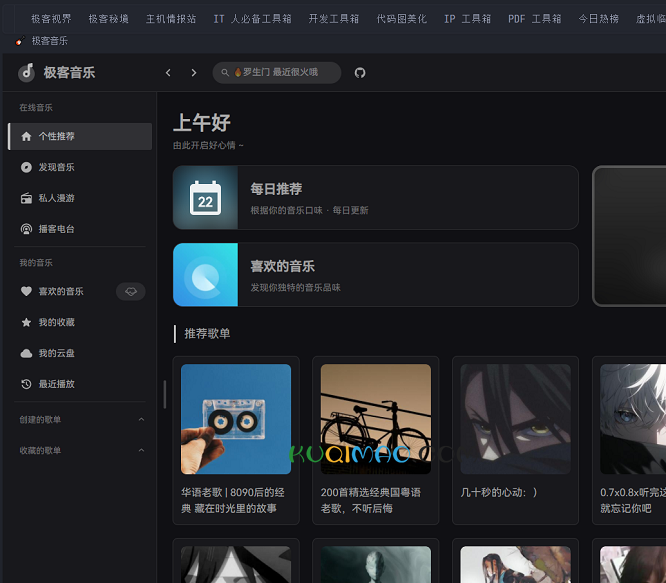Viewport: 666px width, 583px height.
Task: Collapse the 创建的歌单 section
Action: click(141, 420)
